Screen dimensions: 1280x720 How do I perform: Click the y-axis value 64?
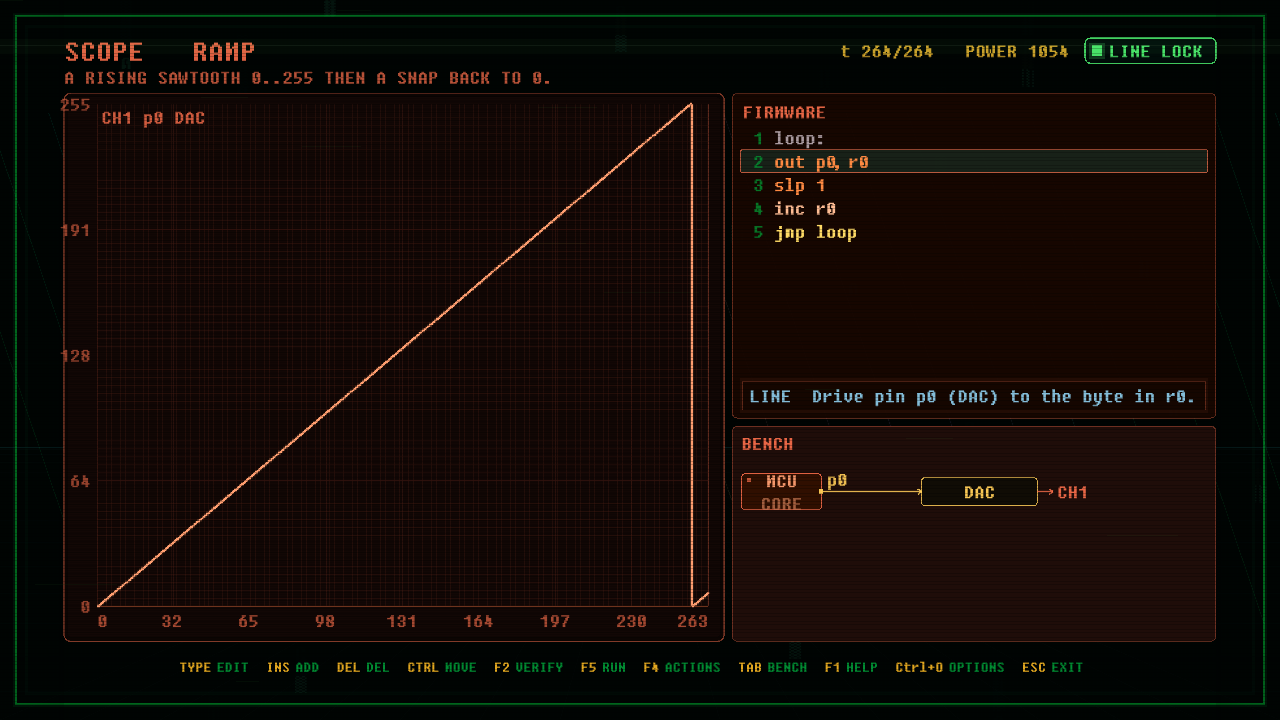(x=80, y=481)
